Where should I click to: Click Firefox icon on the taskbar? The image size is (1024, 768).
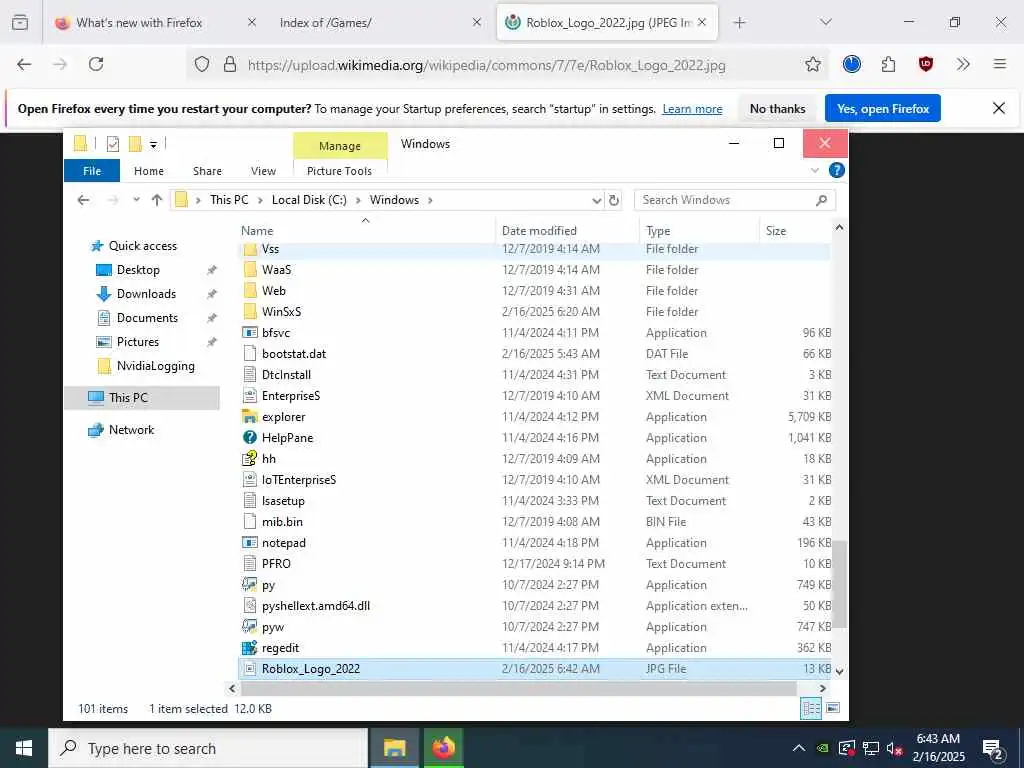coord(443,748)
